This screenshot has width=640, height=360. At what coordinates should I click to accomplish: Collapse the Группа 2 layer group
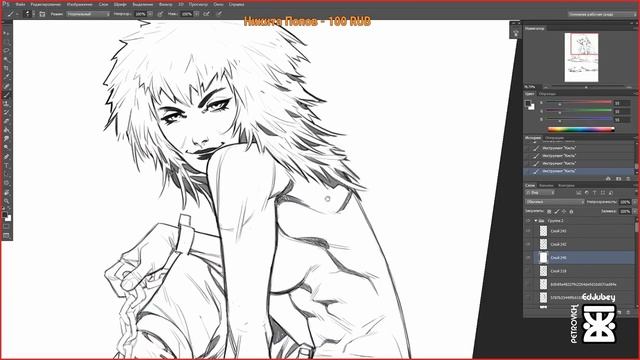(x=536, y=221)
